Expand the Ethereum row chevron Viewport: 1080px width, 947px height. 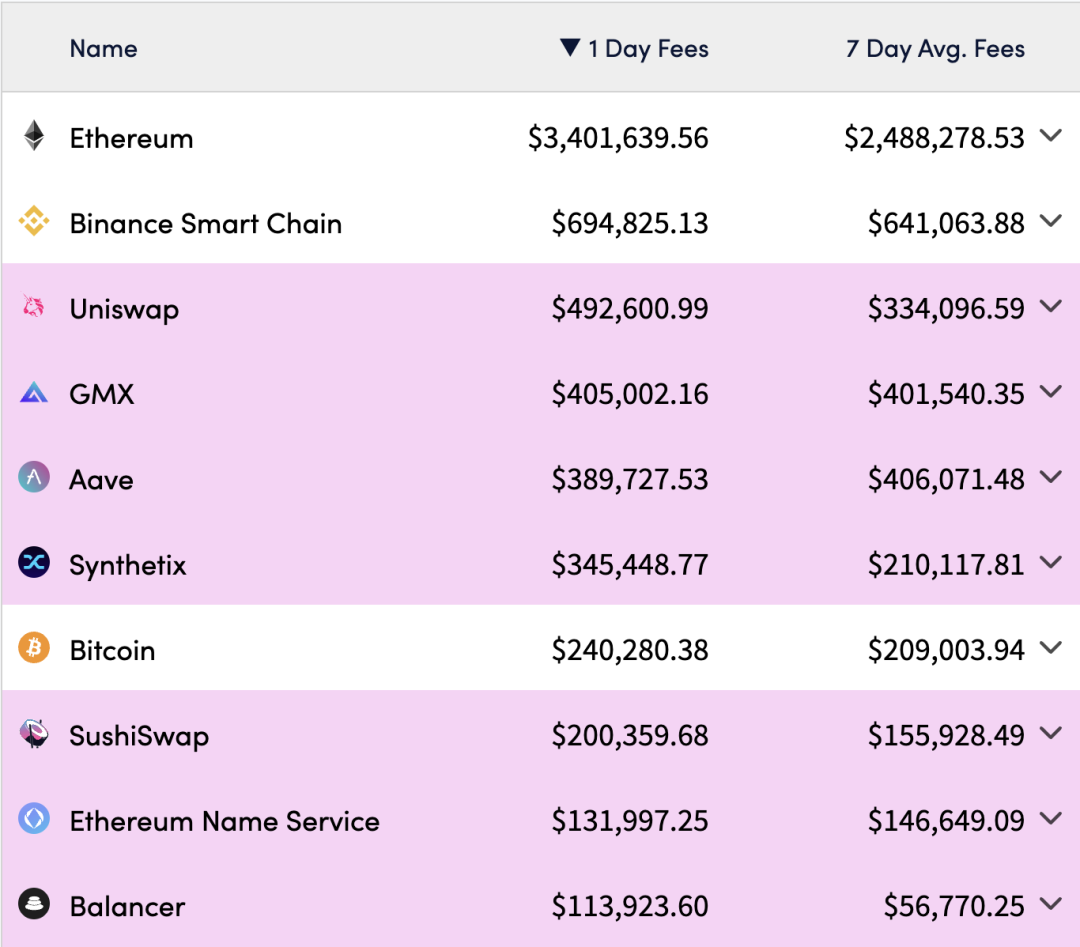click(1050, 136)
